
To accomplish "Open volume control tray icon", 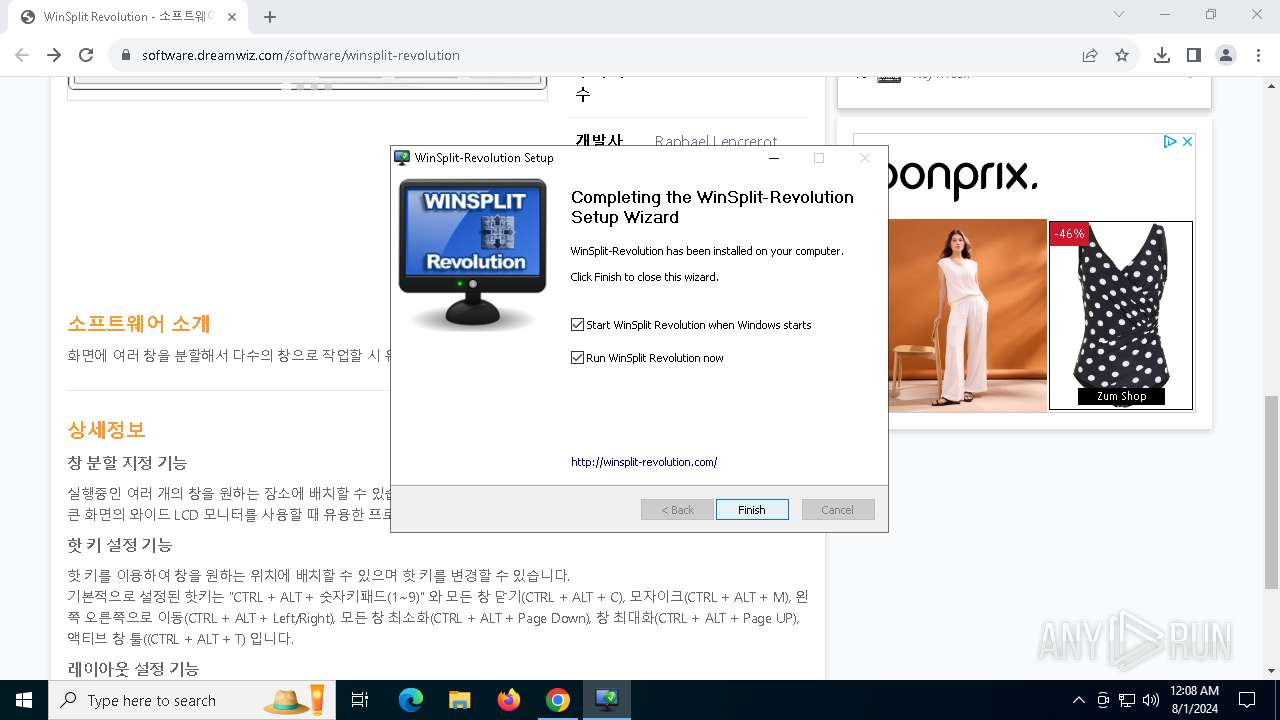I will 1151,700.
